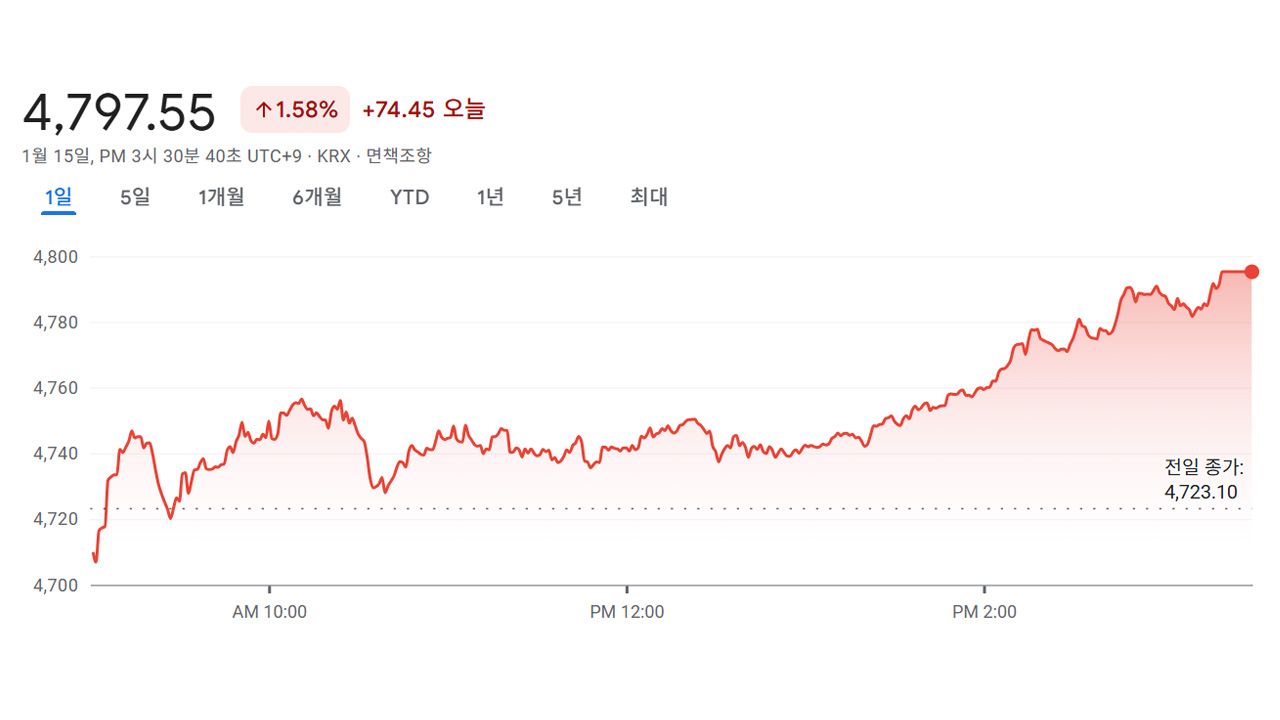Click the 4,797.55 index value

119,112
